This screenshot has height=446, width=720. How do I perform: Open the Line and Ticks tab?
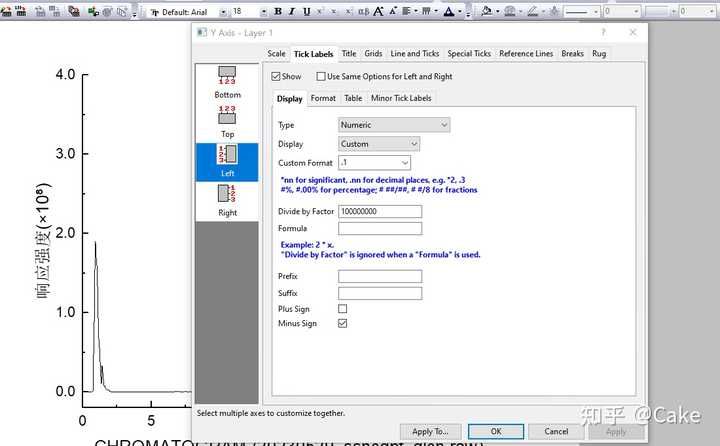415,54
